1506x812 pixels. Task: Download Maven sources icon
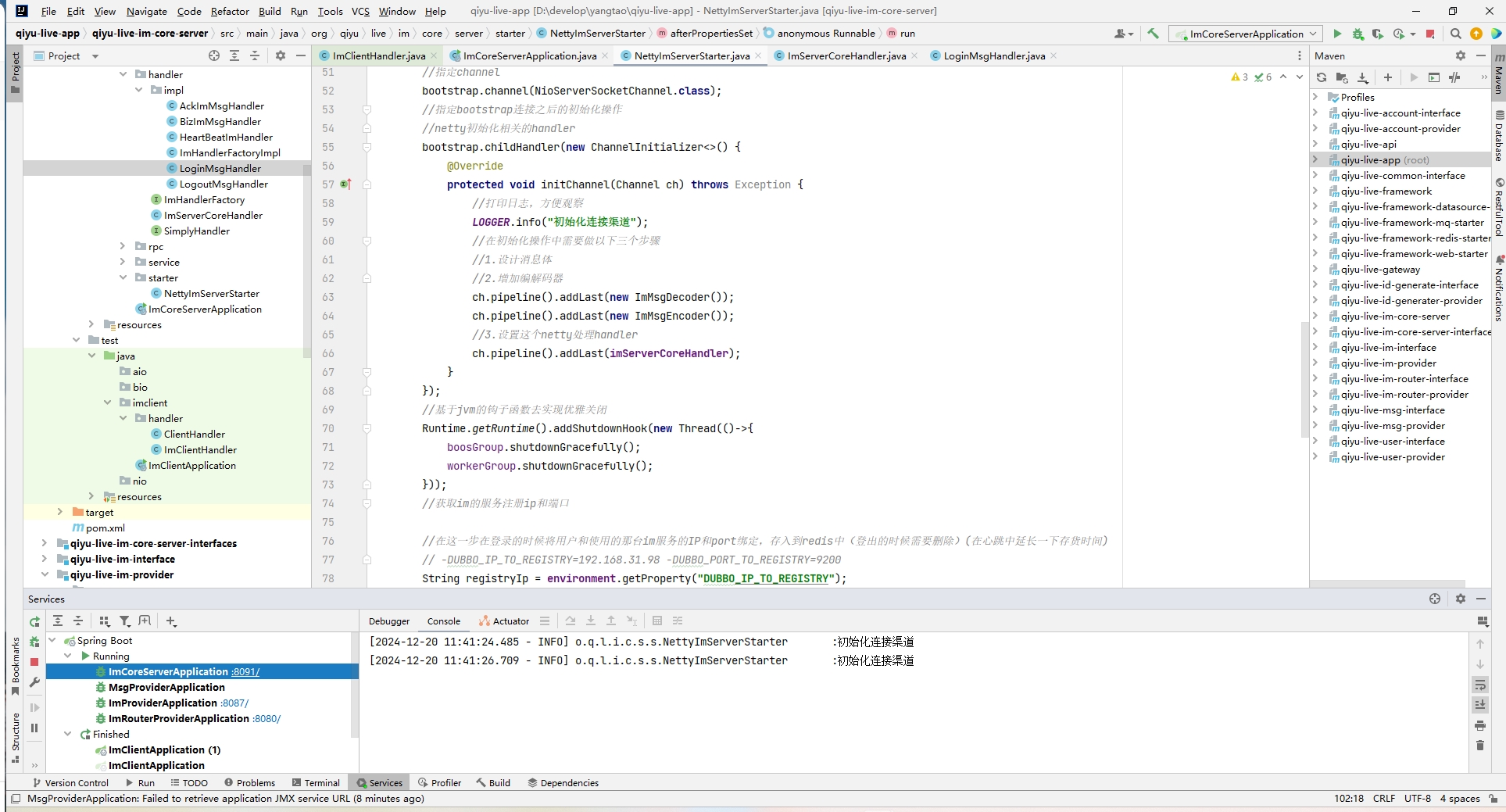pos(1363,77)
